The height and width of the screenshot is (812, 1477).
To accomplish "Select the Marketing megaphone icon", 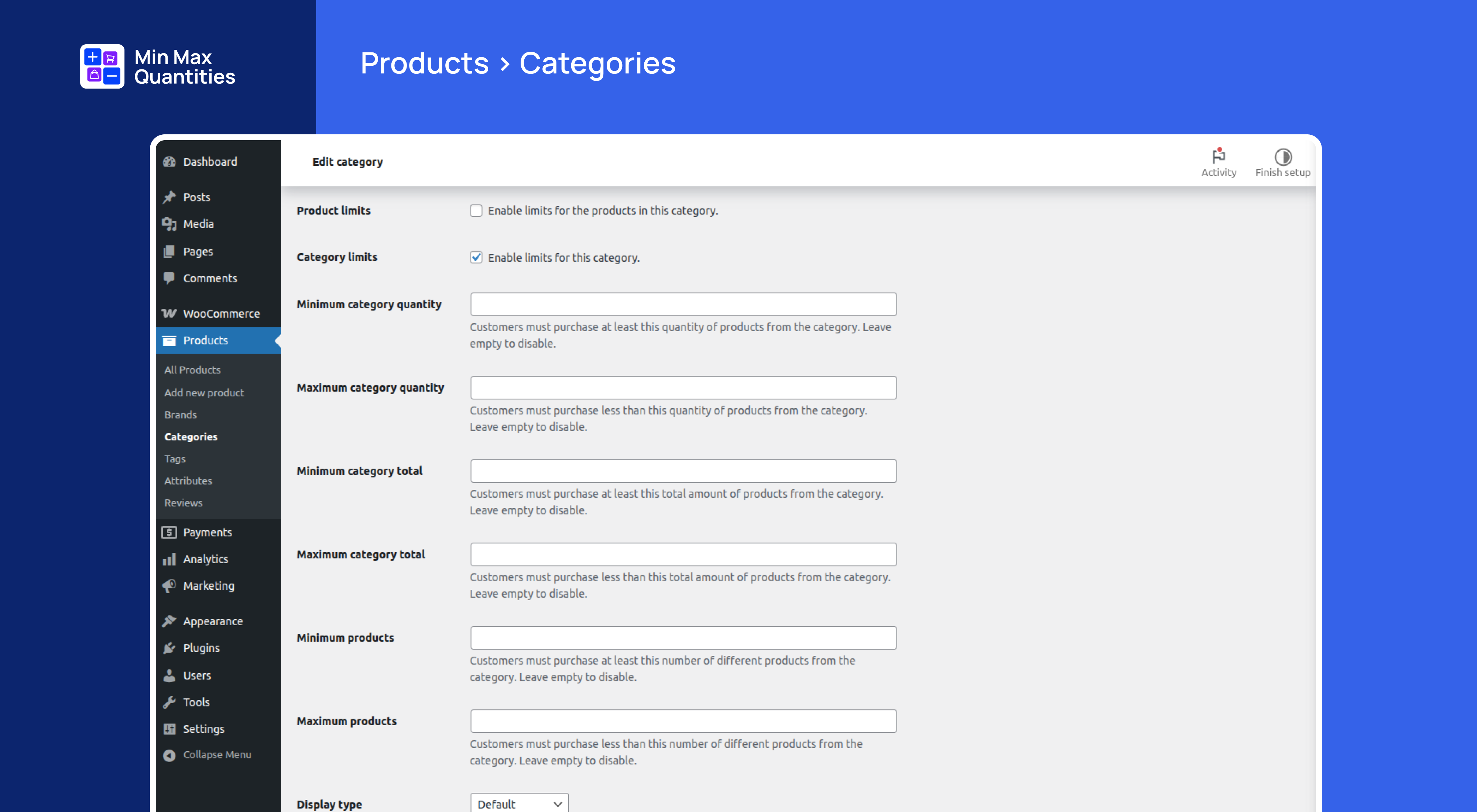I will [169, 586].
